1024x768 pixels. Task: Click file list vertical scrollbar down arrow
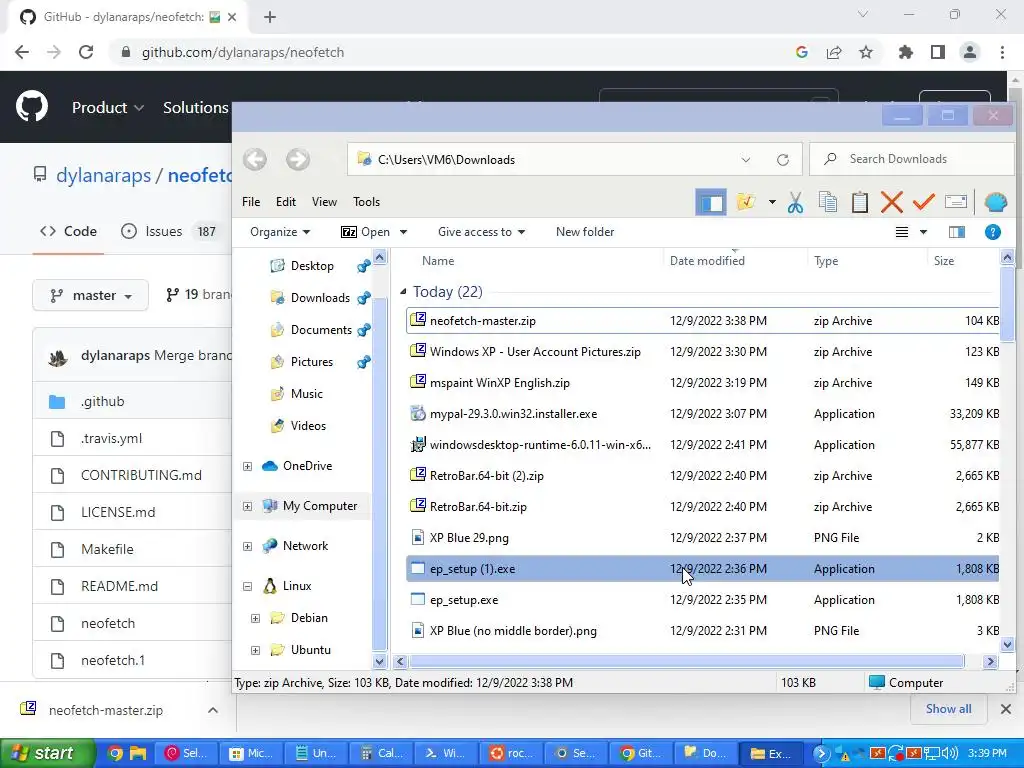1007,645
